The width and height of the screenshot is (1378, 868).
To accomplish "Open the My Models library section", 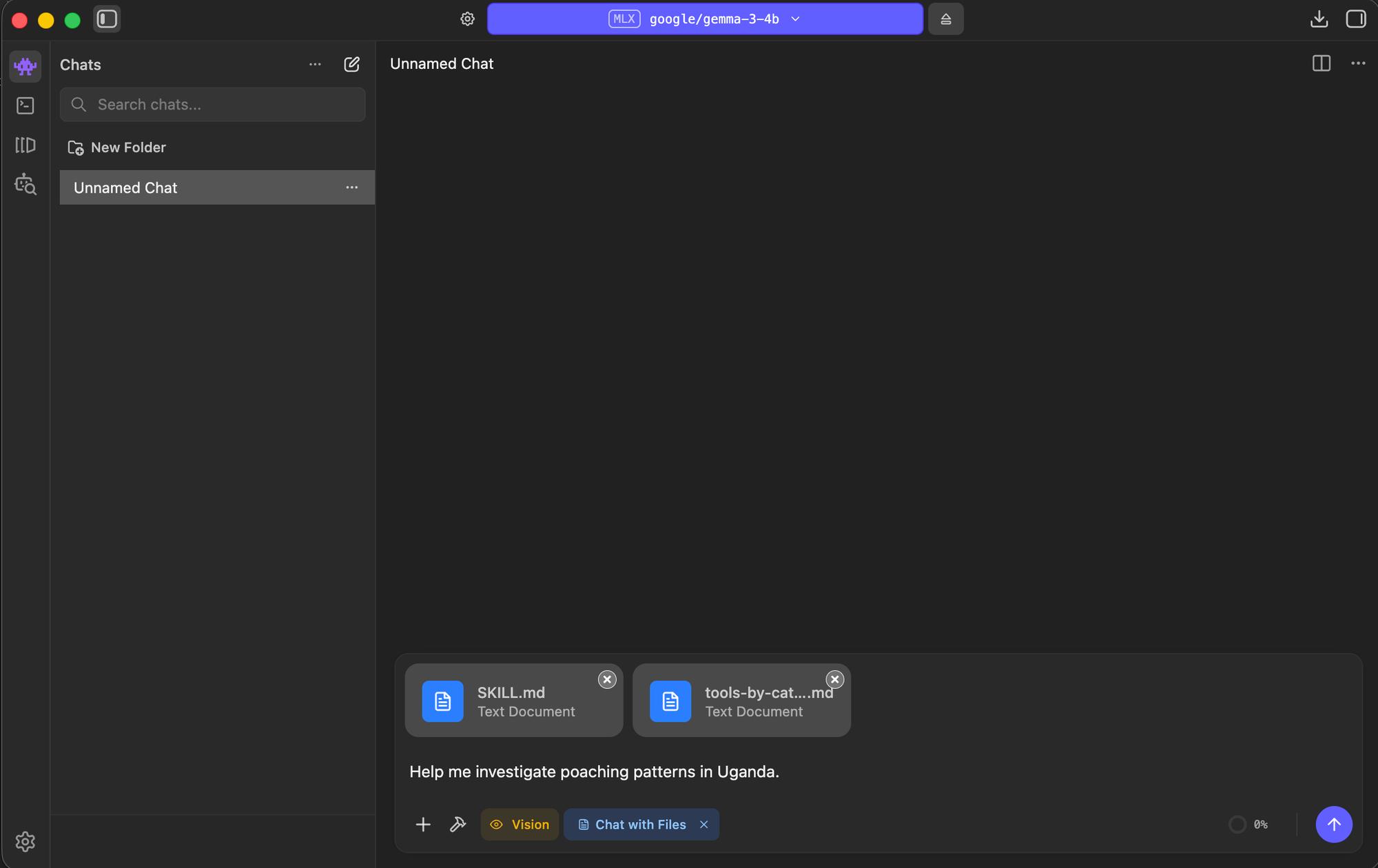I will 25,145.
